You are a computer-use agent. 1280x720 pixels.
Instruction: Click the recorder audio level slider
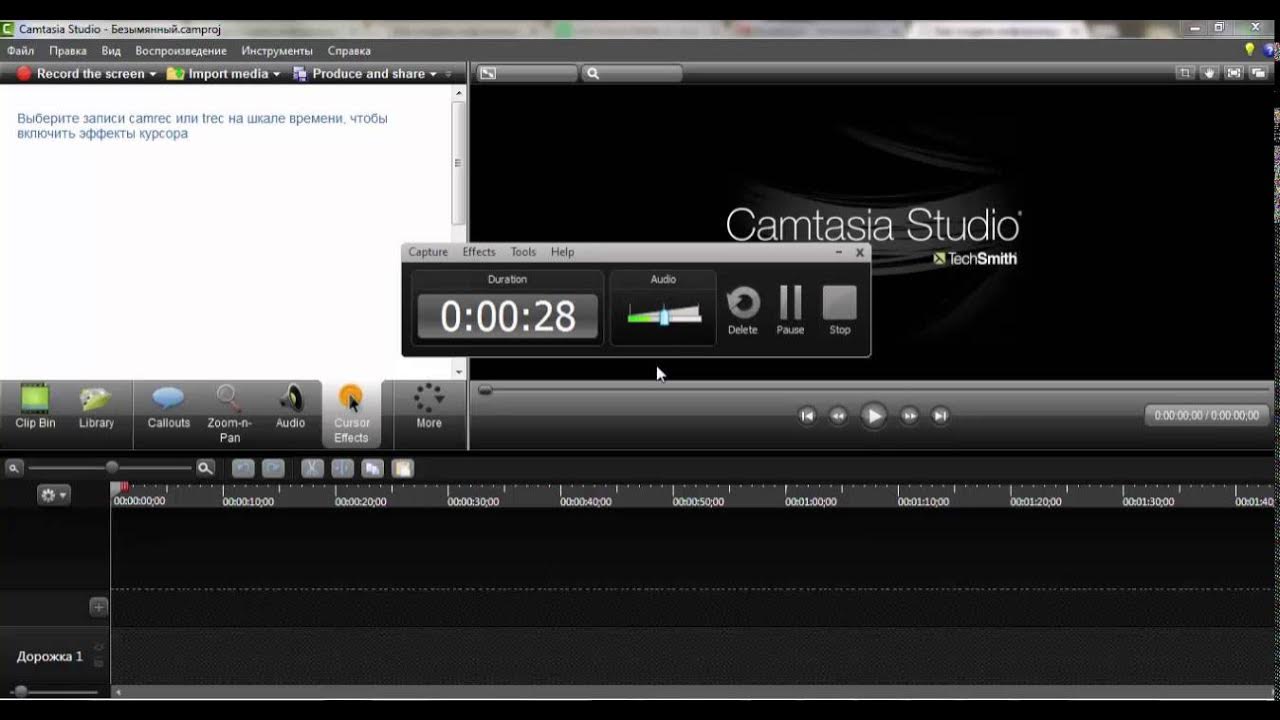pyautogui.click(x=664, y=316)
